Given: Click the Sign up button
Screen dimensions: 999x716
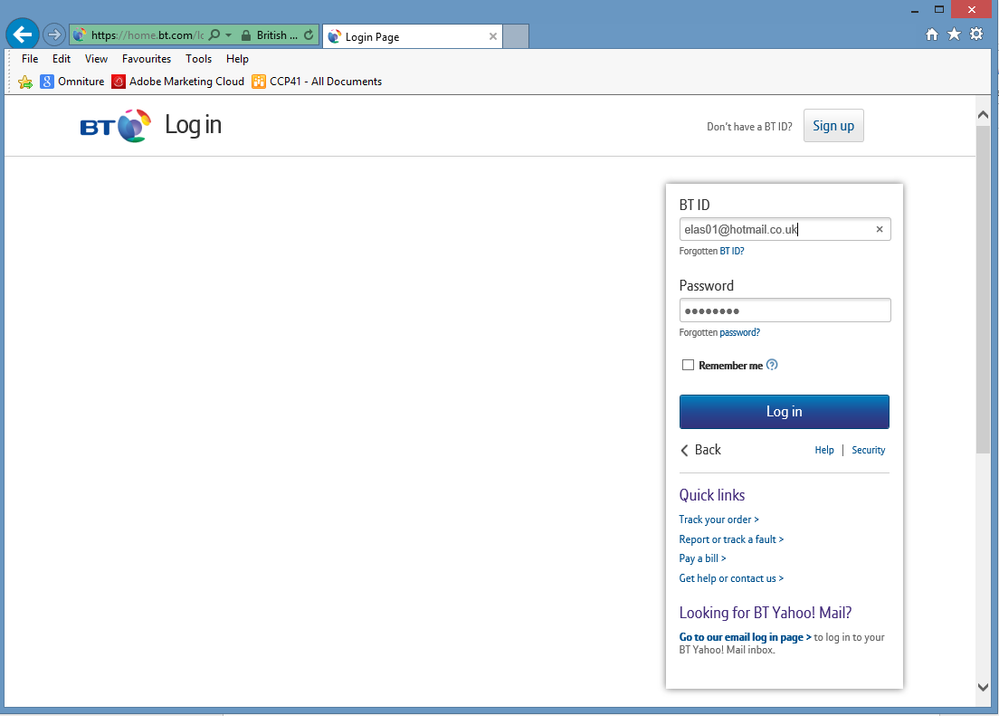Looking at the screenshot, I should [833, 125].
